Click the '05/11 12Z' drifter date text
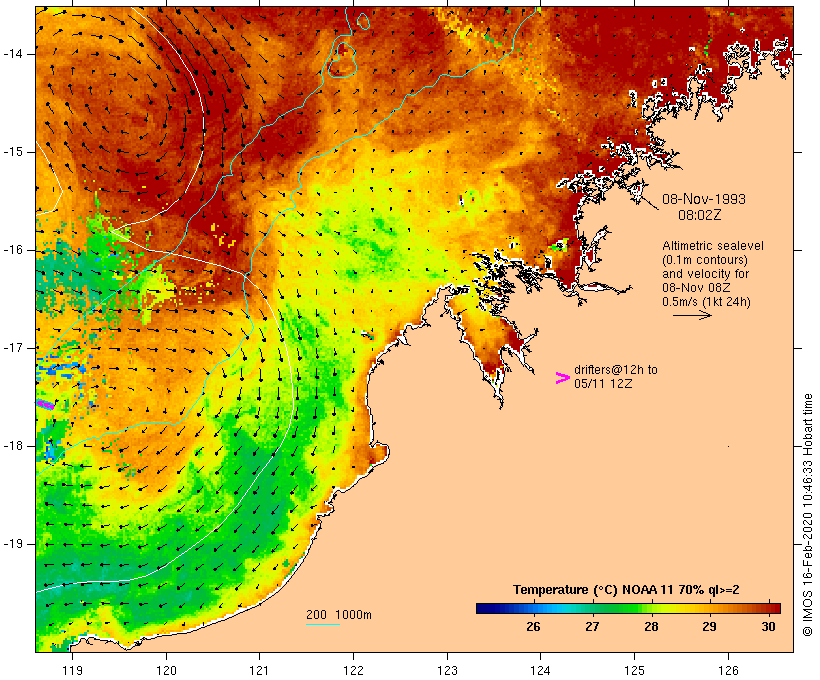Viewport: 820px width, 680px height. point(602,383)
